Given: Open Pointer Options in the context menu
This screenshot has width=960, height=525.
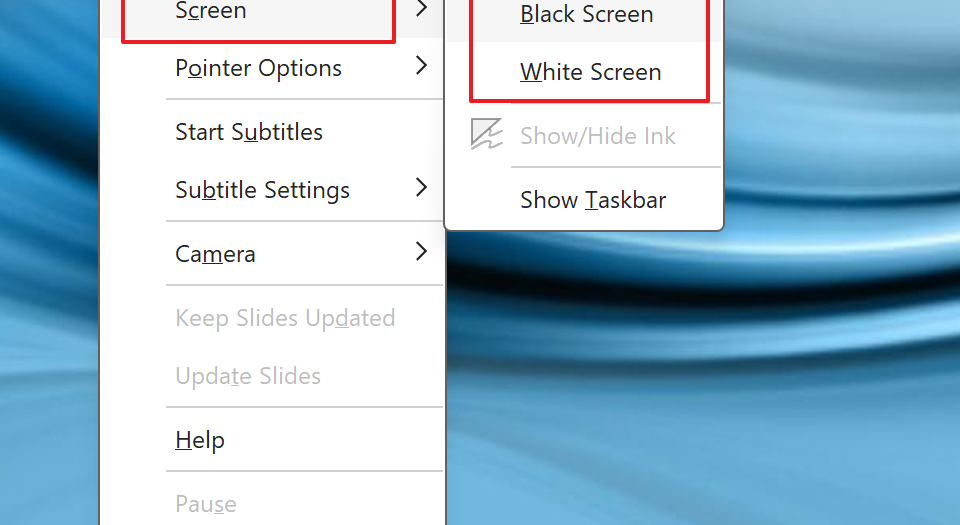Looking at the screenshot, I should [x=258, y=68].
